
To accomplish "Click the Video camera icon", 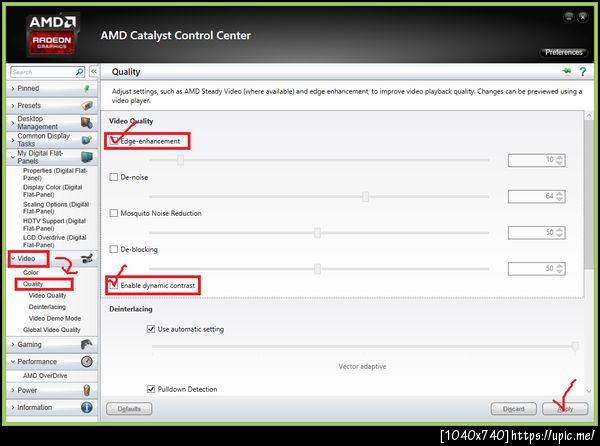I will [x=87, y=259].
